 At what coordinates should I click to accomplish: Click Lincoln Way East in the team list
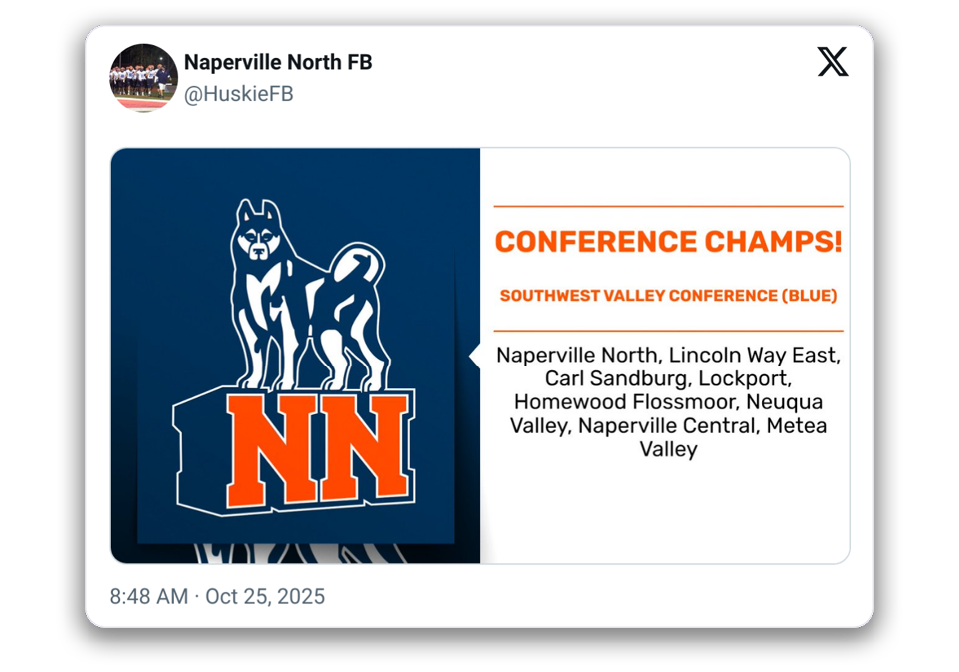pyautogui.click(x=754, y=356)
